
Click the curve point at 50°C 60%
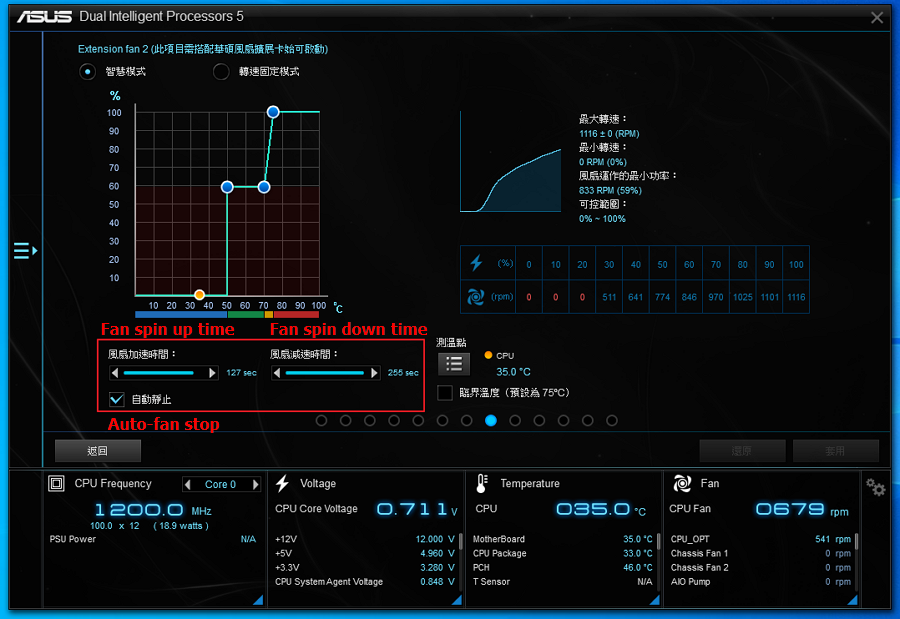pyautogui.click(x=227, y=187)
